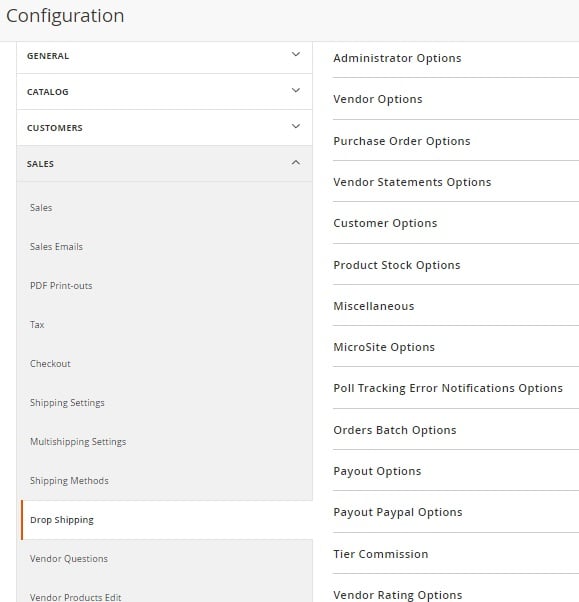Image resolution: width=579 pixels, height=602 pixels.
Task: Open Purchase Order Options section
Action: coord(402,141)
